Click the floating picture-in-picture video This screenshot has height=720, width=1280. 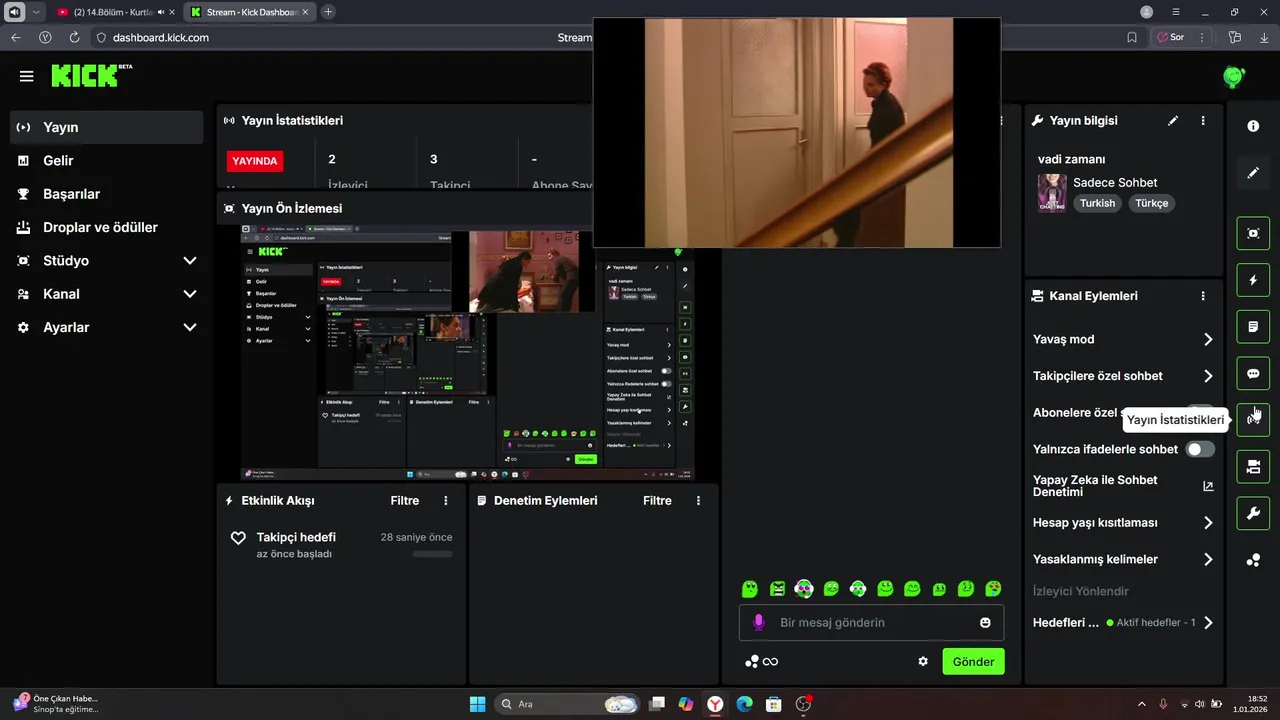797,132
